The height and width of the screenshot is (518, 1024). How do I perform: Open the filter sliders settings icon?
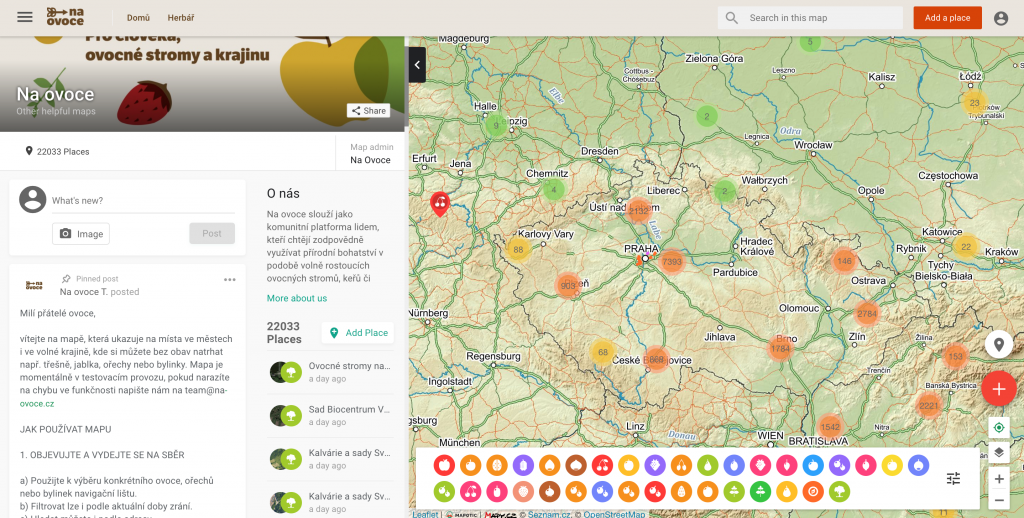tap(953, 479)
